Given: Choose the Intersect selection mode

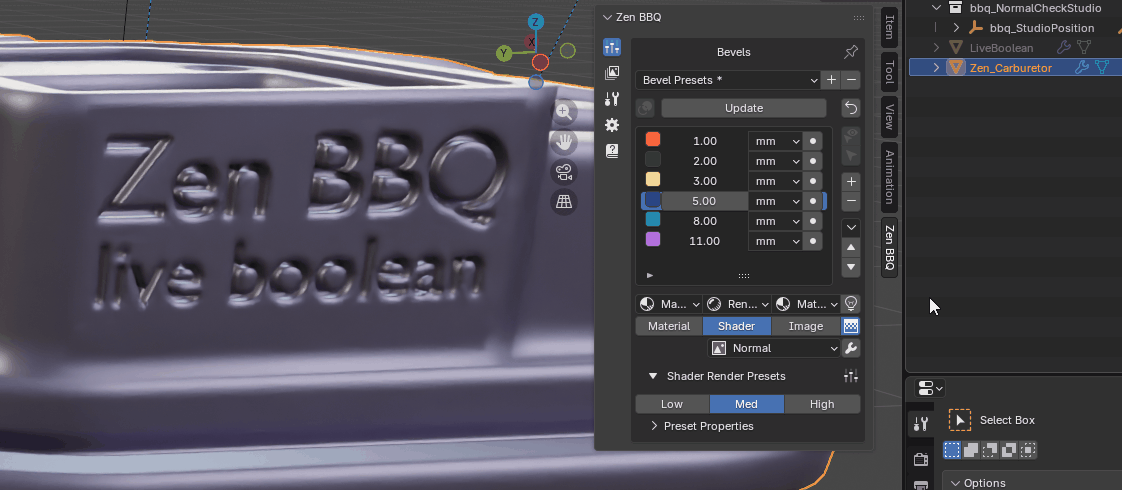Looking at the screenshot, I should (1028, 450).
